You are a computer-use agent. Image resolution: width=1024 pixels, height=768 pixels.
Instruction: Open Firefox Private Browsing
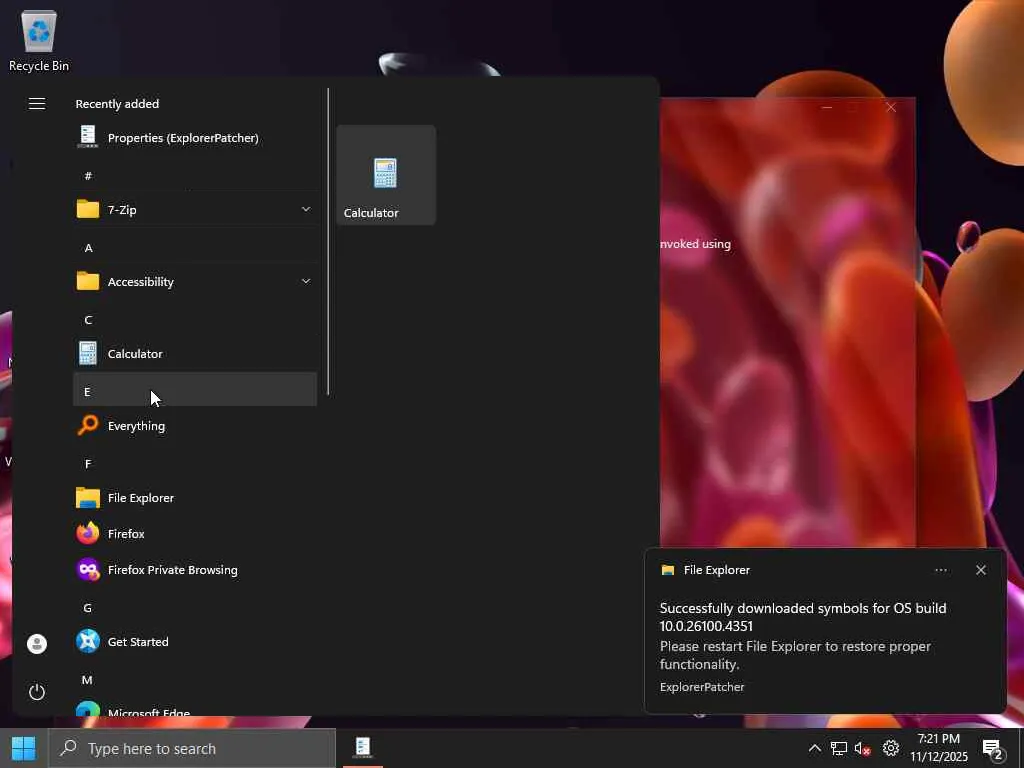coord(195,569)
